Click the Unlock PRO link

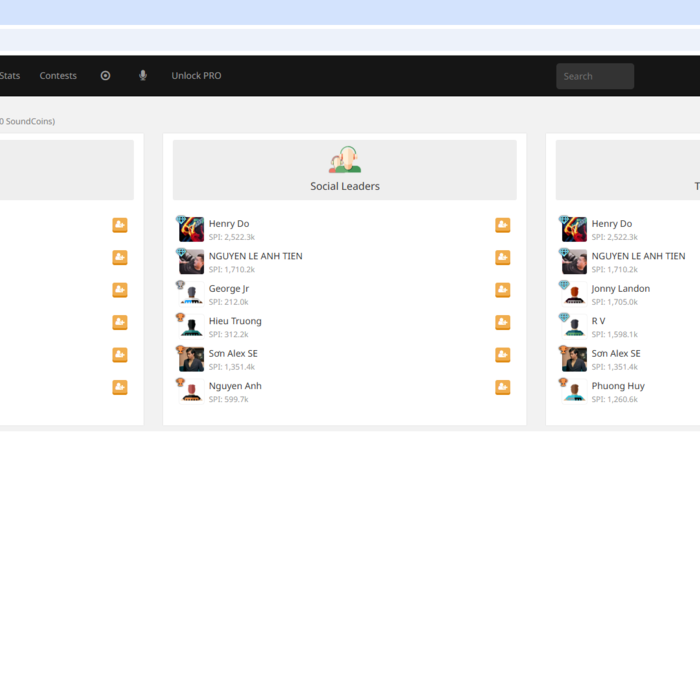(x=196, y=76)
